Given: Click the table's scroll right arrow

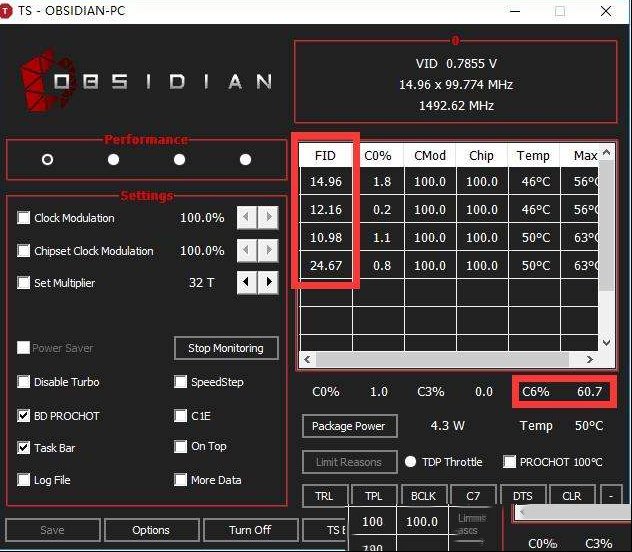Looking at the screenshot, I should [x=590, y=359].
